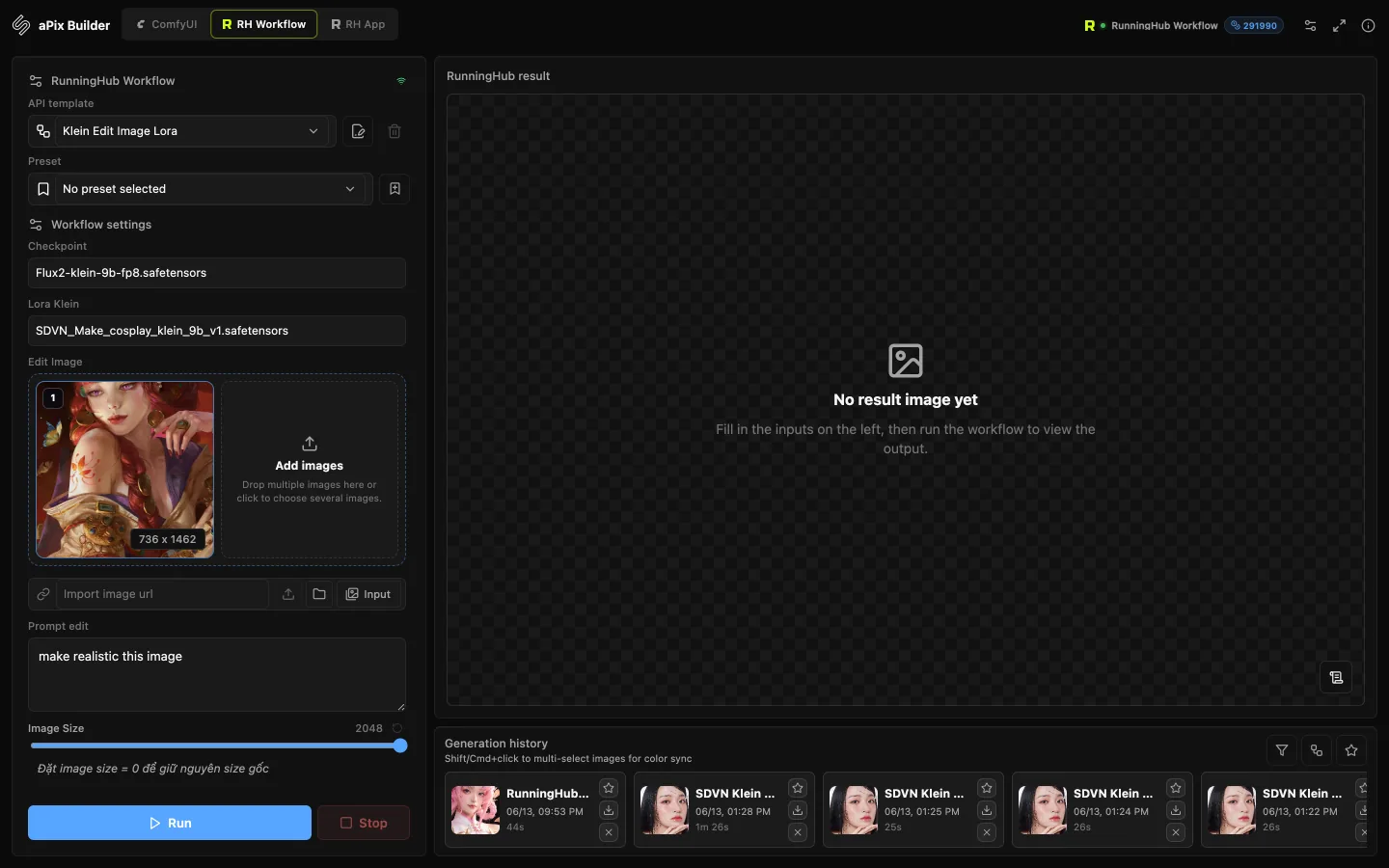Screen dimensions: 1389x868
Task: Click the blue Run button
Action: [x=170, y=823]
